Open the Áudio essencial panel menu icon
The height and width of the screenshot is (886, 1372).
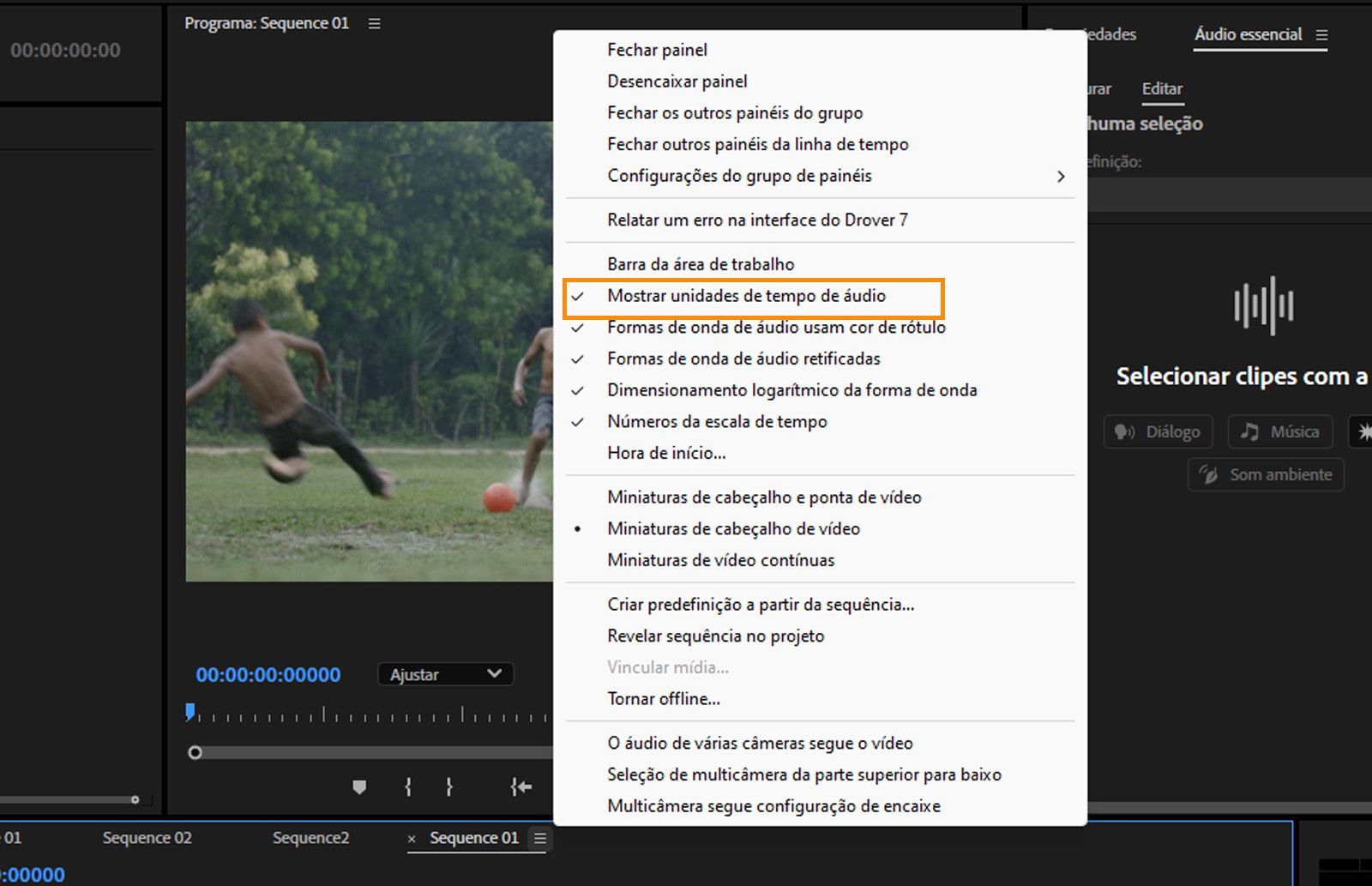click(x=1321, y=35)
